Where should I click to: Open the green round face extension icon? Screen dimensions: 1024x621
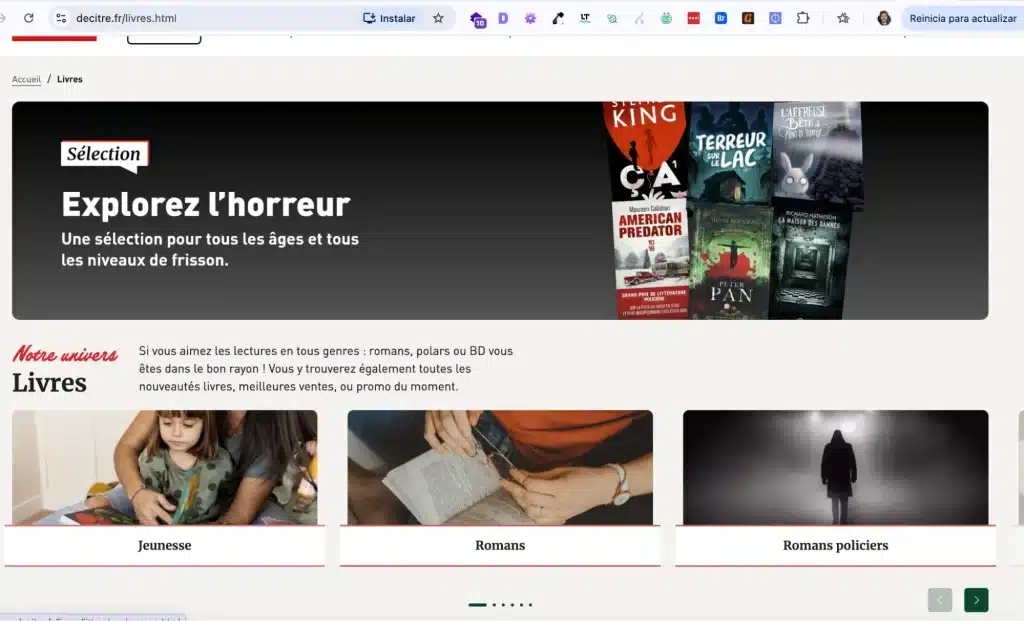coord(666,18)
